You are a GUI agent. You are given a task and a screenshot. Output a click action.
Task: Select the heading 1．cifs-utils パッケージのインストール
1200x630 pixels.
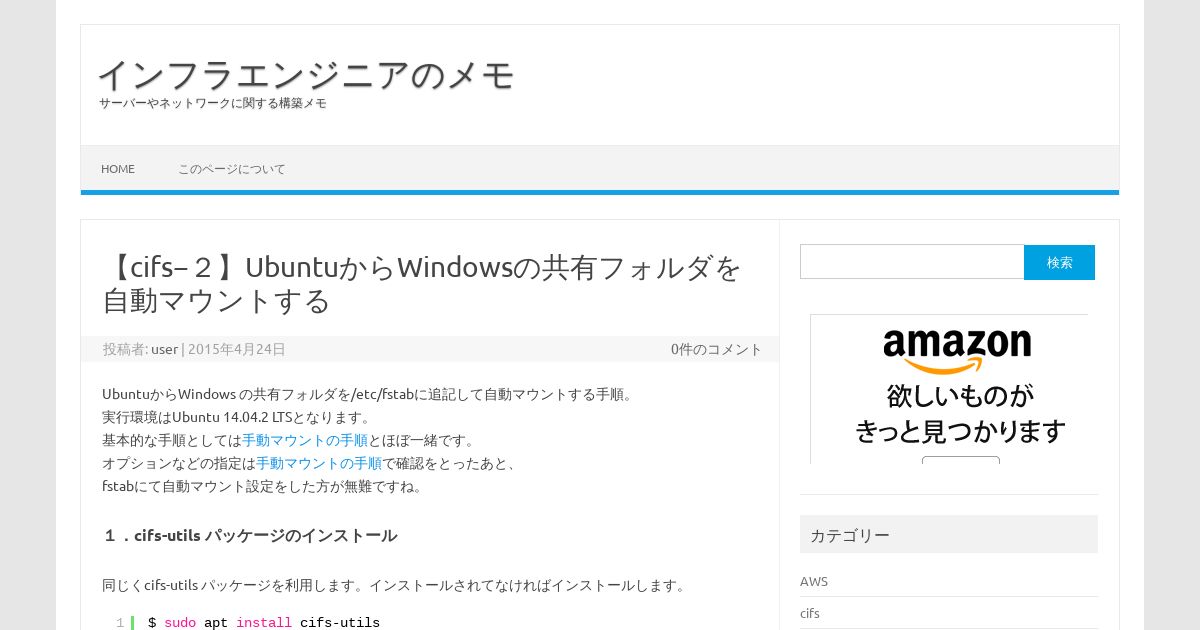tap(250, 535)
